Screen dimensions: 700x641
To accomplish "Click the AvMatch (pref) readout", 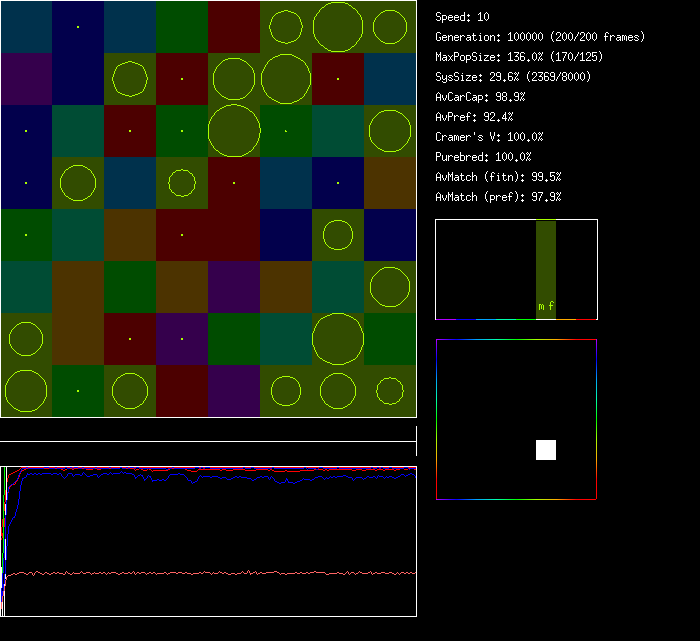I will click(498, 197).
